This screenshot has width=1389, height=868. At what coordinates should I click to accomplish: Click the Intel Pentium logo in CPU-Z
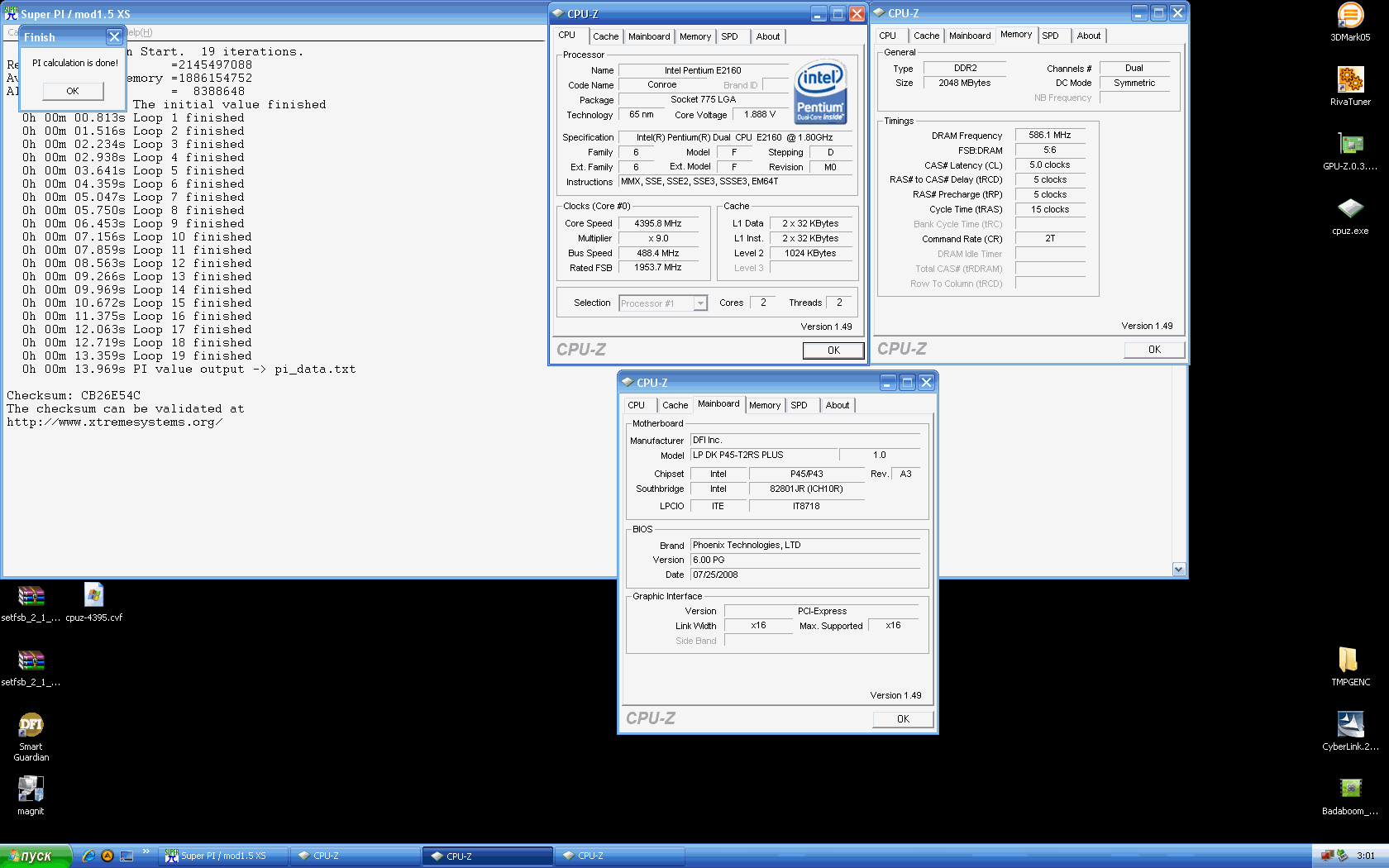coord(820,92)
